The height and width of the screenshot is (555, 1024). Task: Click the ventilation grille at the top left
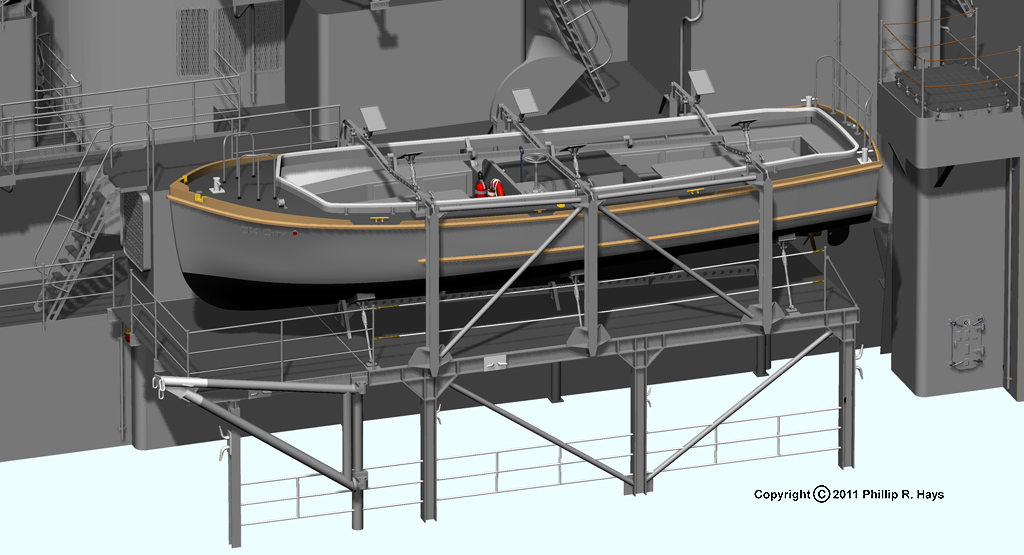(193, 42)
